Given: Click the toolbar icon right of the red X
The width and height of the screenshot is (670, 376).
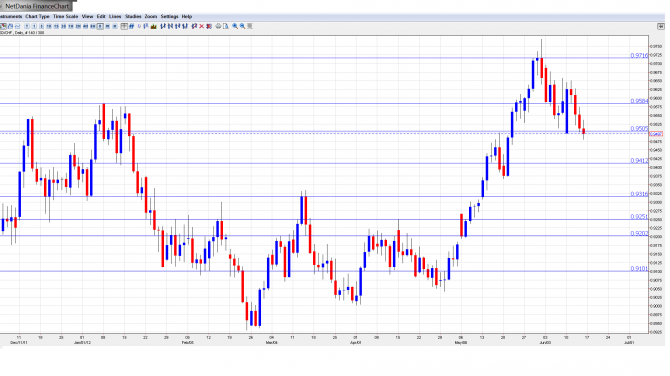Looking at the screenshot, I should click(x=209, y=26).
